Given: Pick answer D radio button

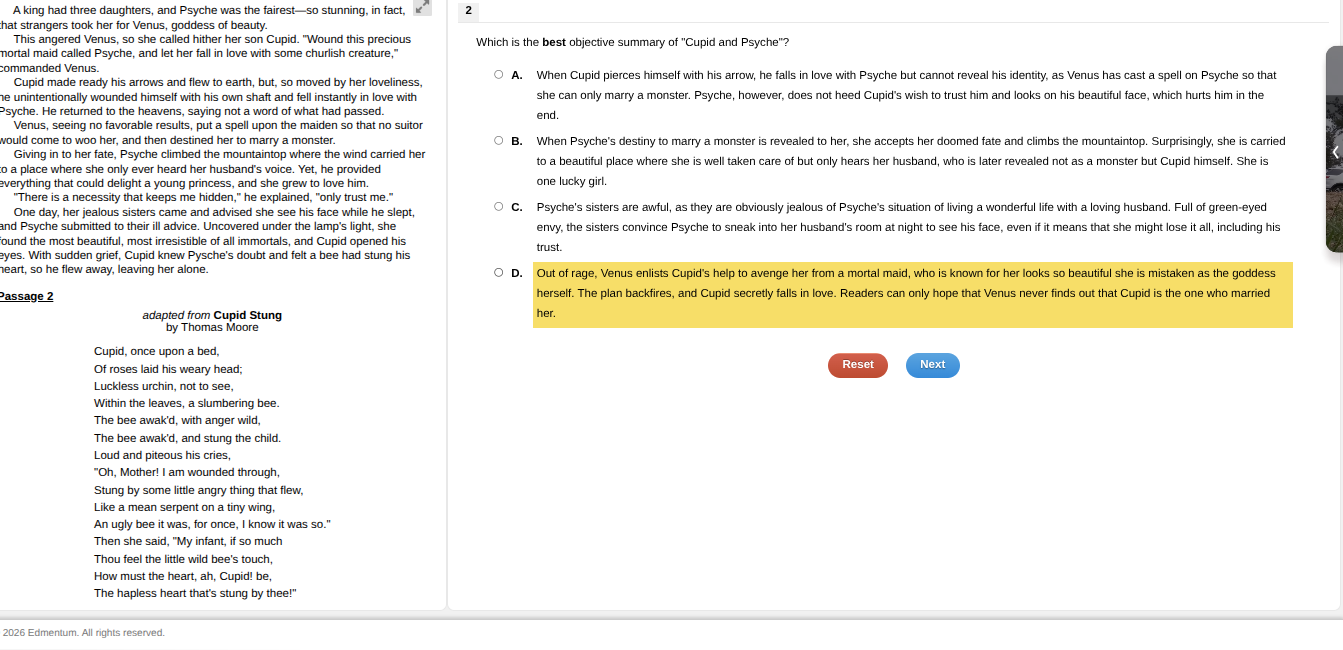Looking at the screenshot, I should [x=498, y=273].
